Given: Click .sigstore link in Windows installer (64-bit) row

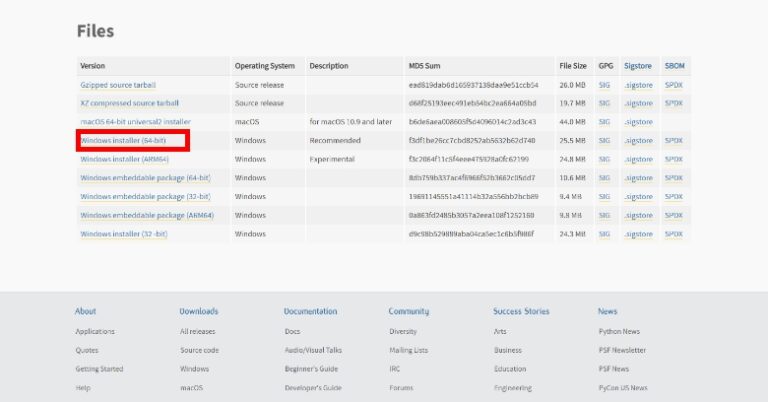Looking at the screenshot, I should pyautogui.click(x=637, y=141).
